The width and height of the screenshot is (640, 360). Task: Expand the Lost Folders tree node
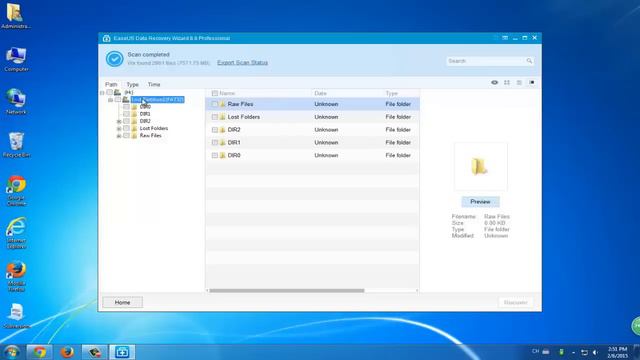pyautogui.click(x=119, y=129)
